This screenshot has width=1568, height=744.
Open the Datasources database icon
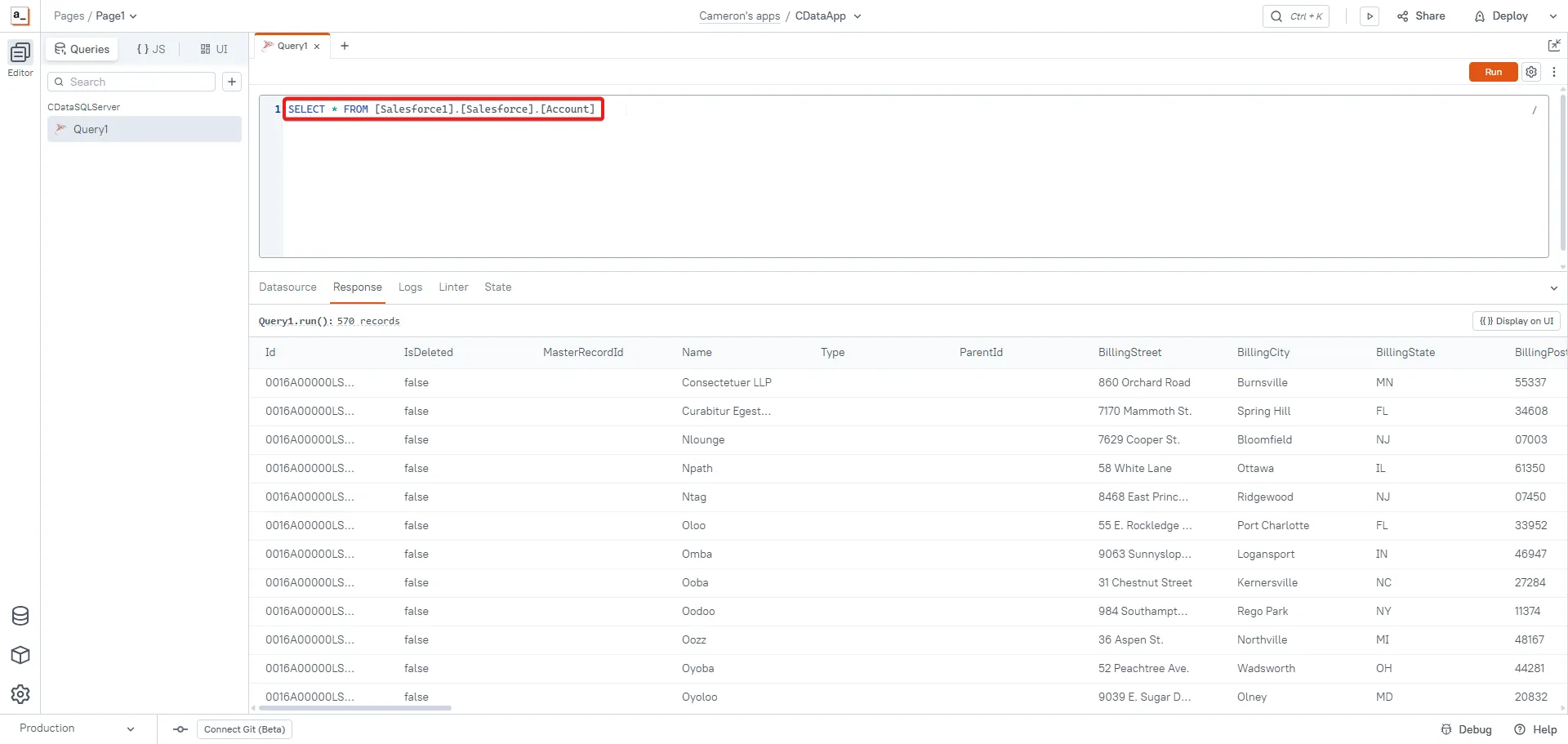click(x=20, y=616)
